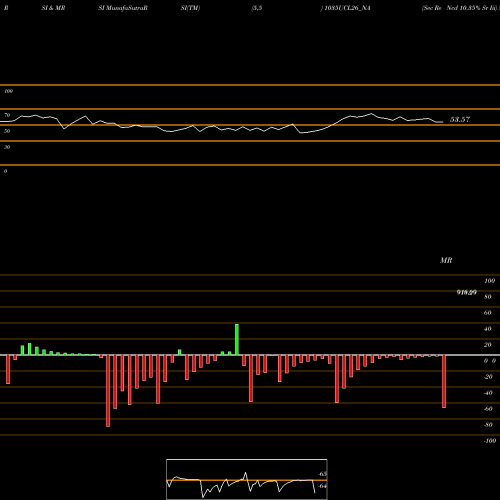Click the current RSI value 53.57
Viewport: 500px width, 500px height.
[x=460, y=119]
